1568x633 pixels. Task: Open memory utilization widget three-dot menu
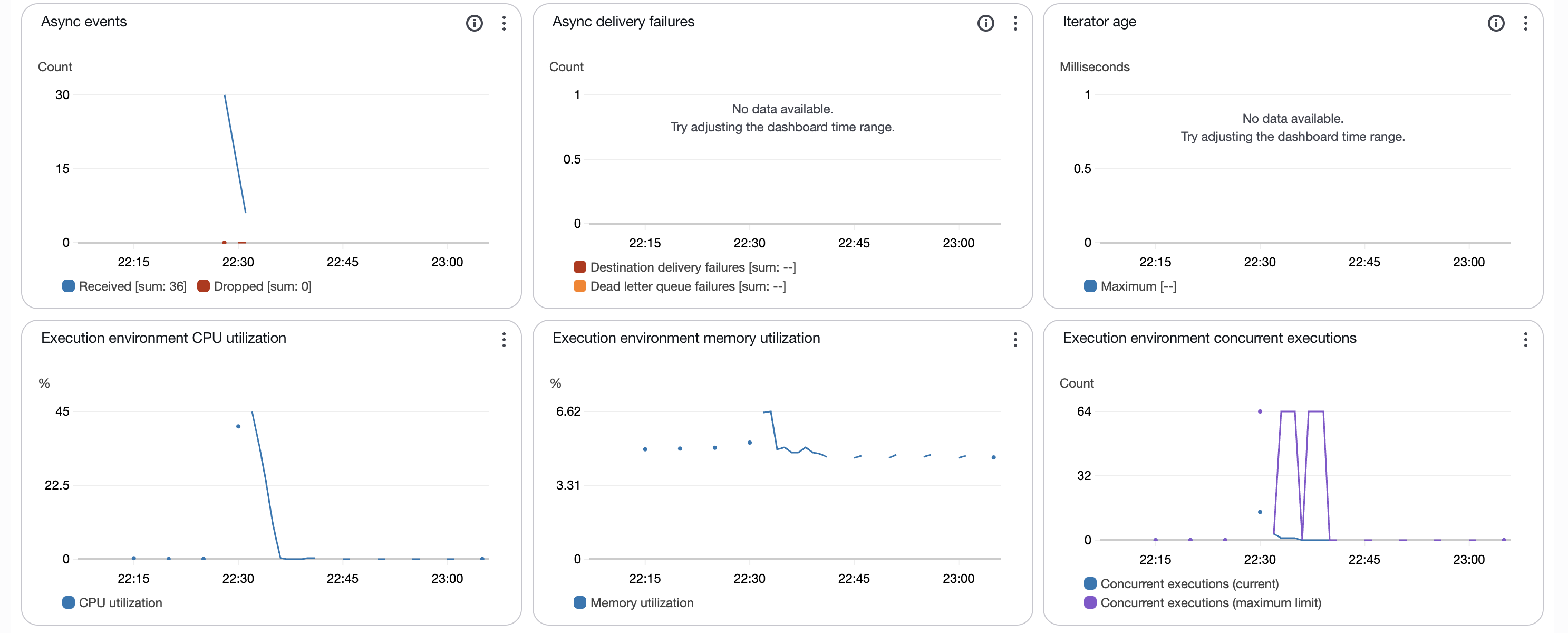point(1015,339)
